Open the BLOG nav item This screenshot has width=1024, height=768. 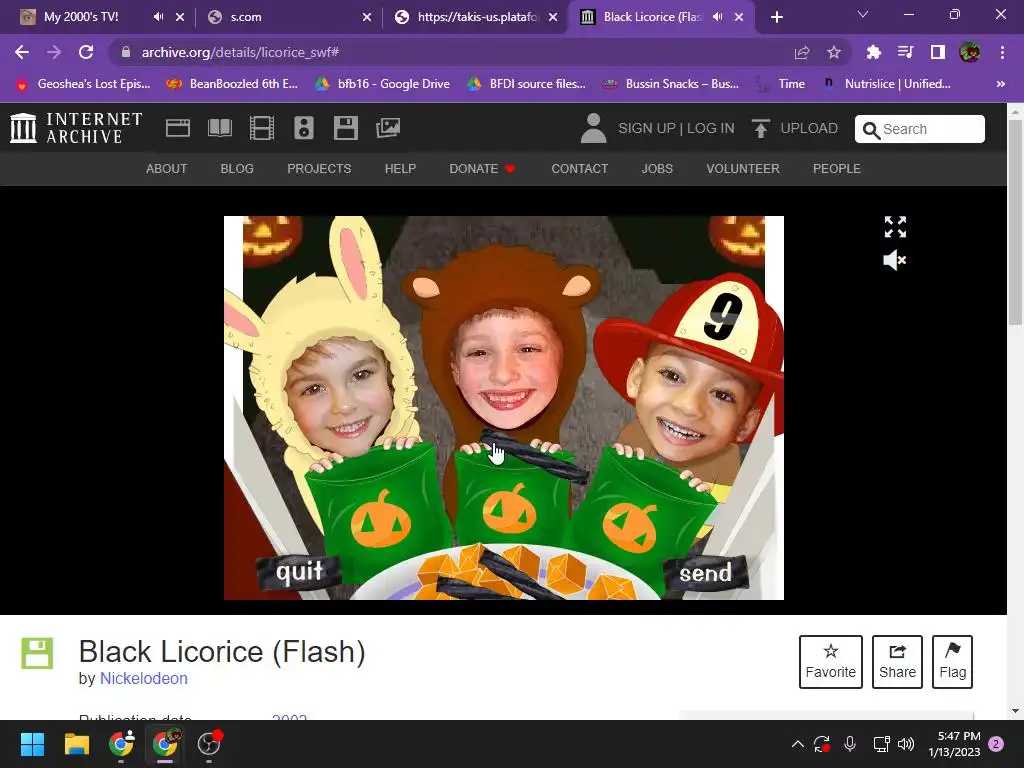coord(237,168)
